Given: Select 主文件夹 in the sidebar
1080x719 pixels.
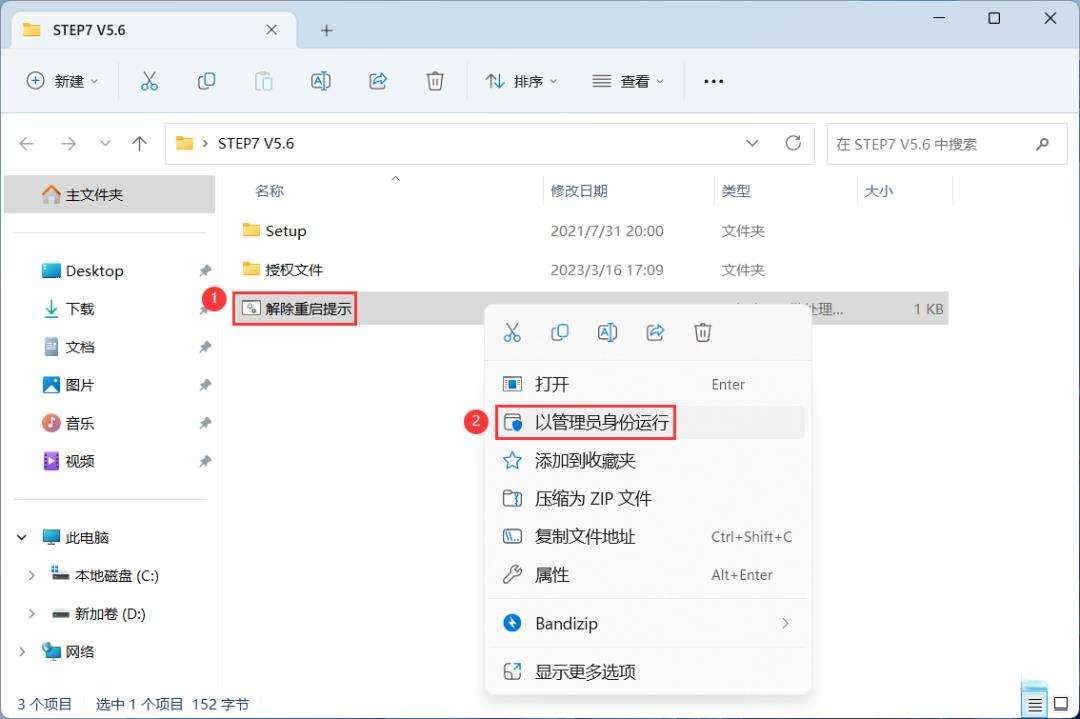Looking at the screenshot, I should tap(110, 194).
